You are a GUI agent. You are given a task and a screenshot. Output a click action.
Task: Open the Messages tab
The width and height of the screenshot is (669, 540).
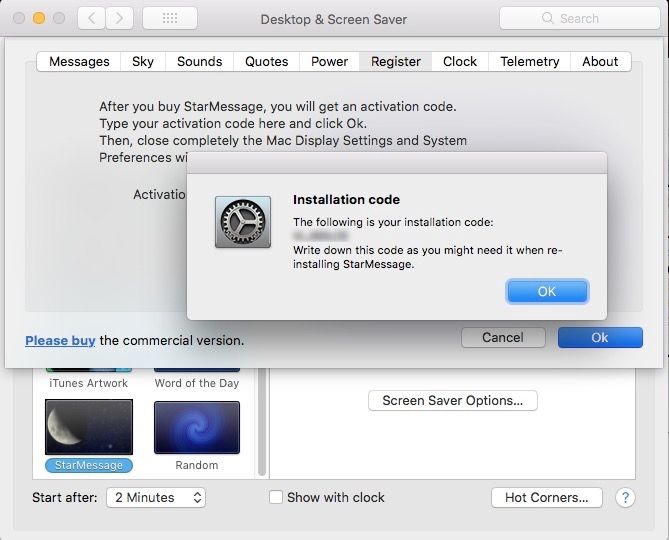click(x=79, y=61)
